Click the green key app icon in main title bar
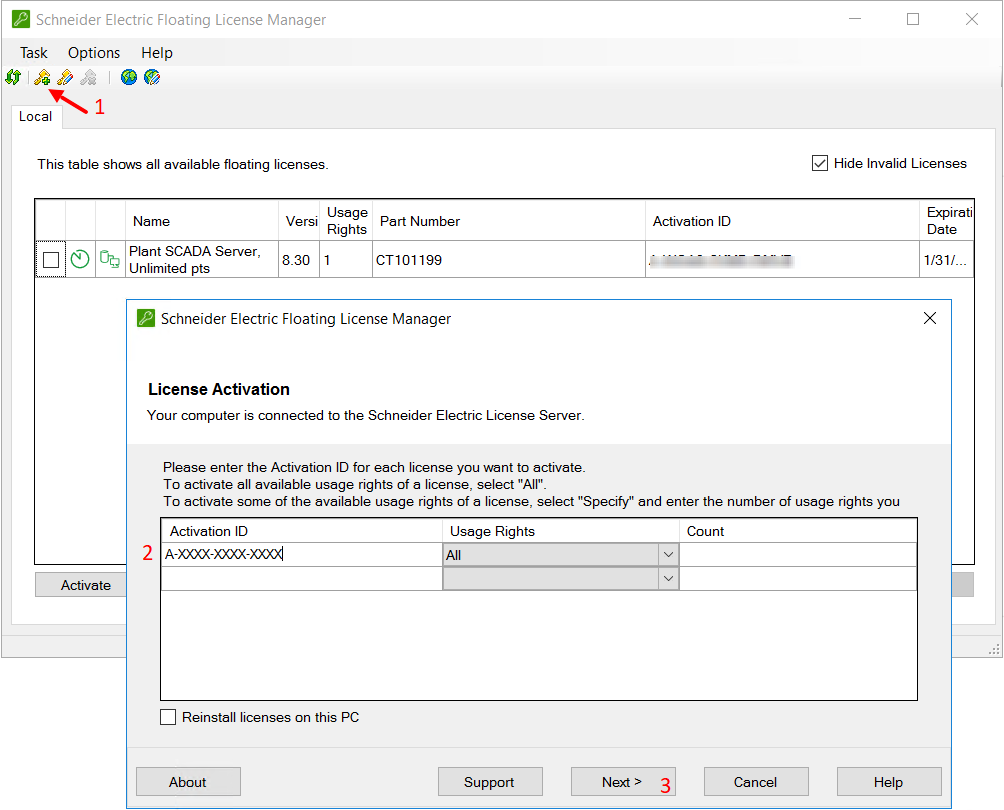Screen dimensions: 1004x810 20,19
